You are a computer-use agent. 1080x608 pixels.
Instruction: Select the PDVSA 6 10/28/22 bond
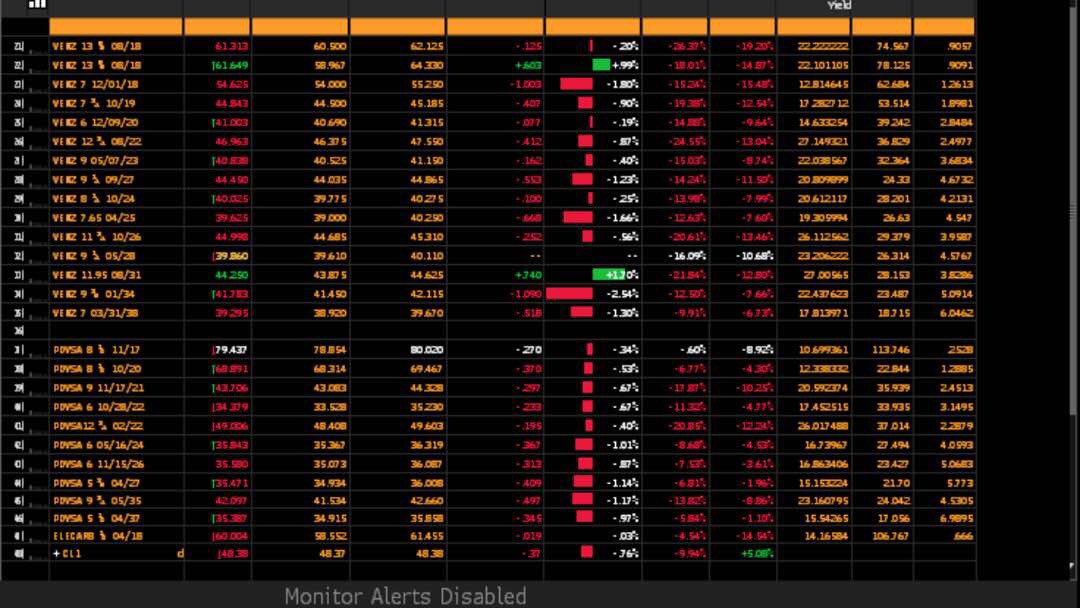(98, 407)
